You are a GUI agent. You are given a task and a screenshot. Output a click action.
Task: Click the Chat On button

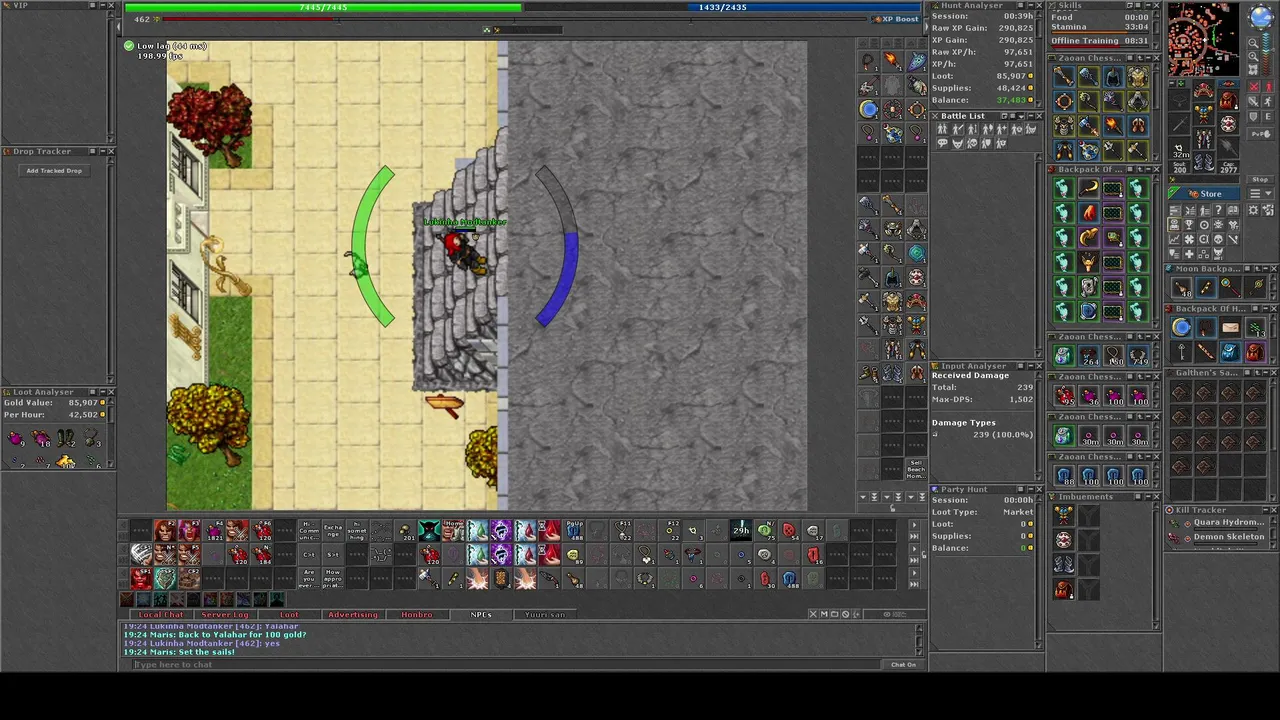903,665
